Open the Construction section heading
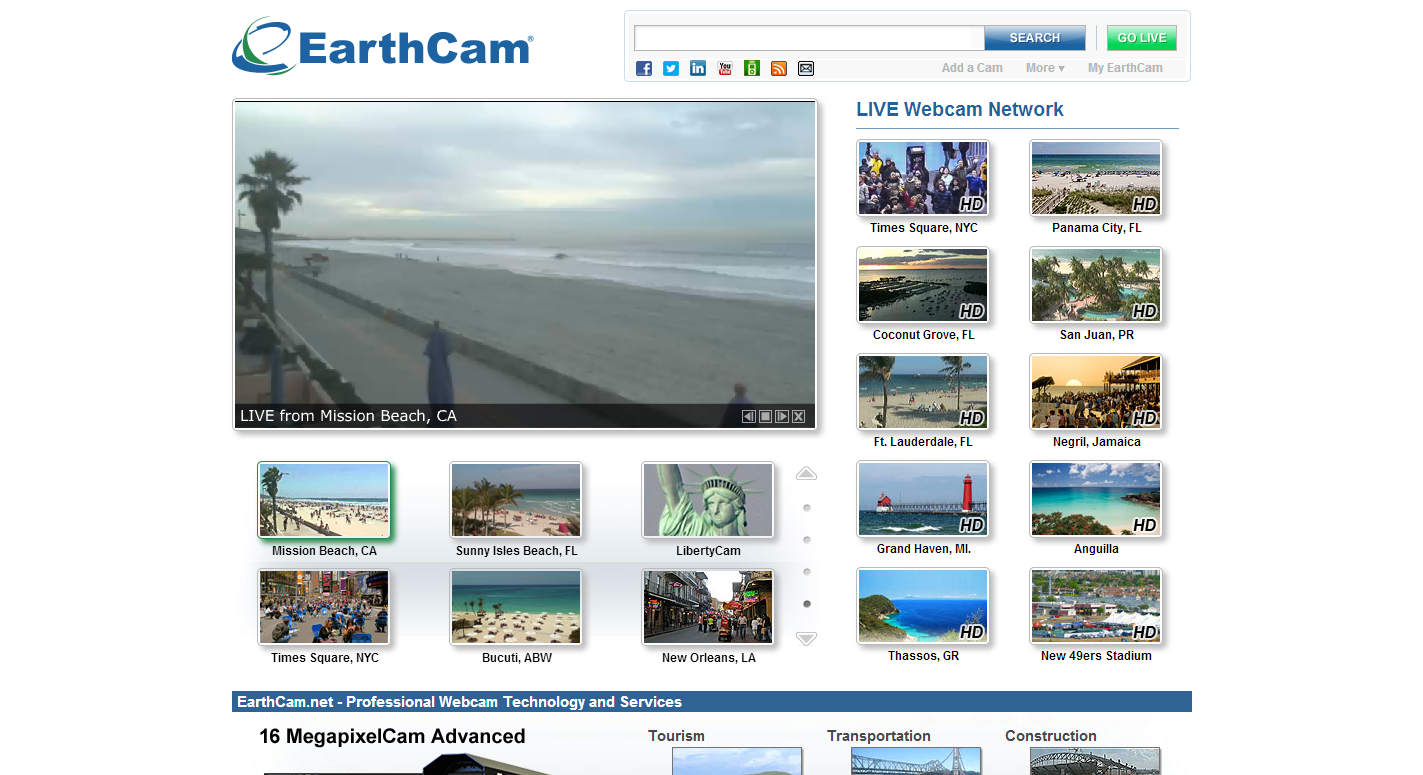 coord(1051,736)
